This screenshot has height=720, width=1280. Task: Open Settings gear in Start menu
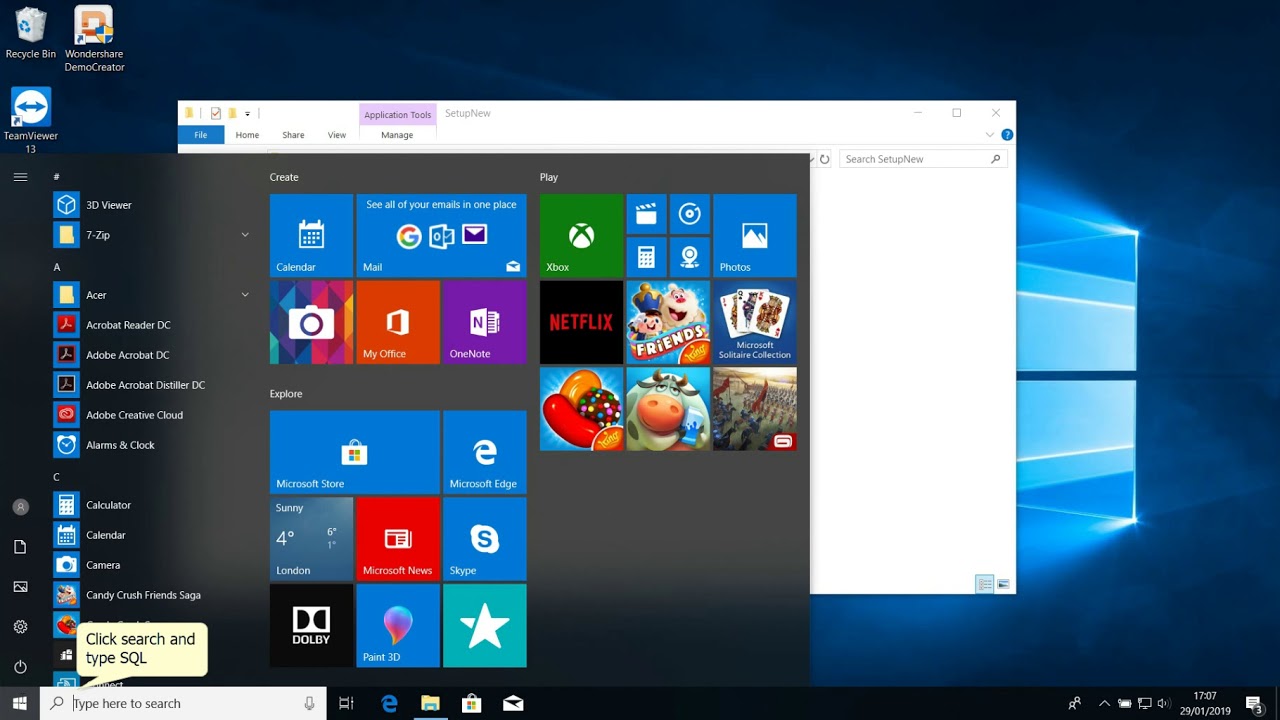pyautogui.click(x=20, y=627)
